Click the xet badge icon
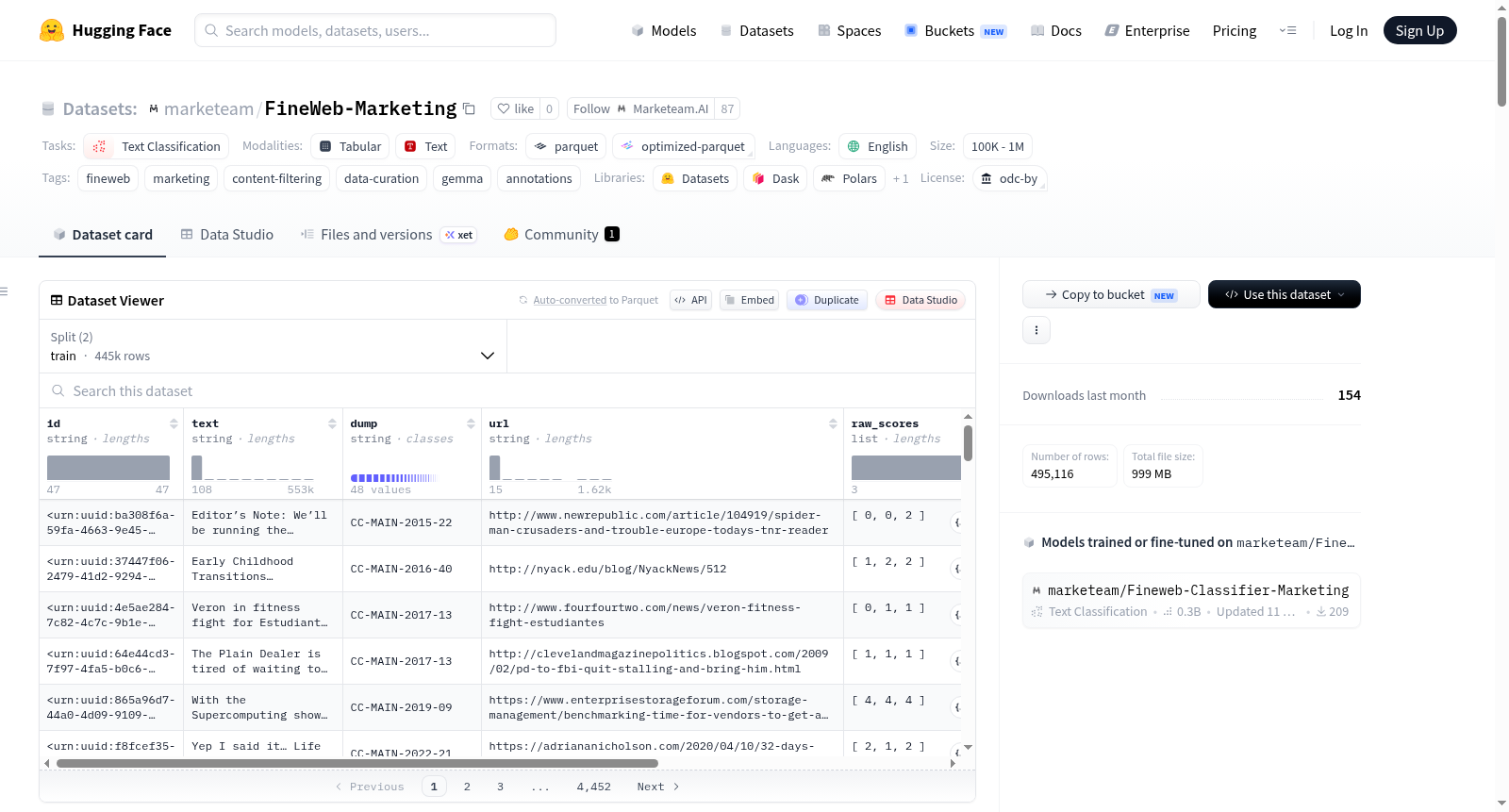Screen dimensions: 1509x812 (x=458, y=235)
